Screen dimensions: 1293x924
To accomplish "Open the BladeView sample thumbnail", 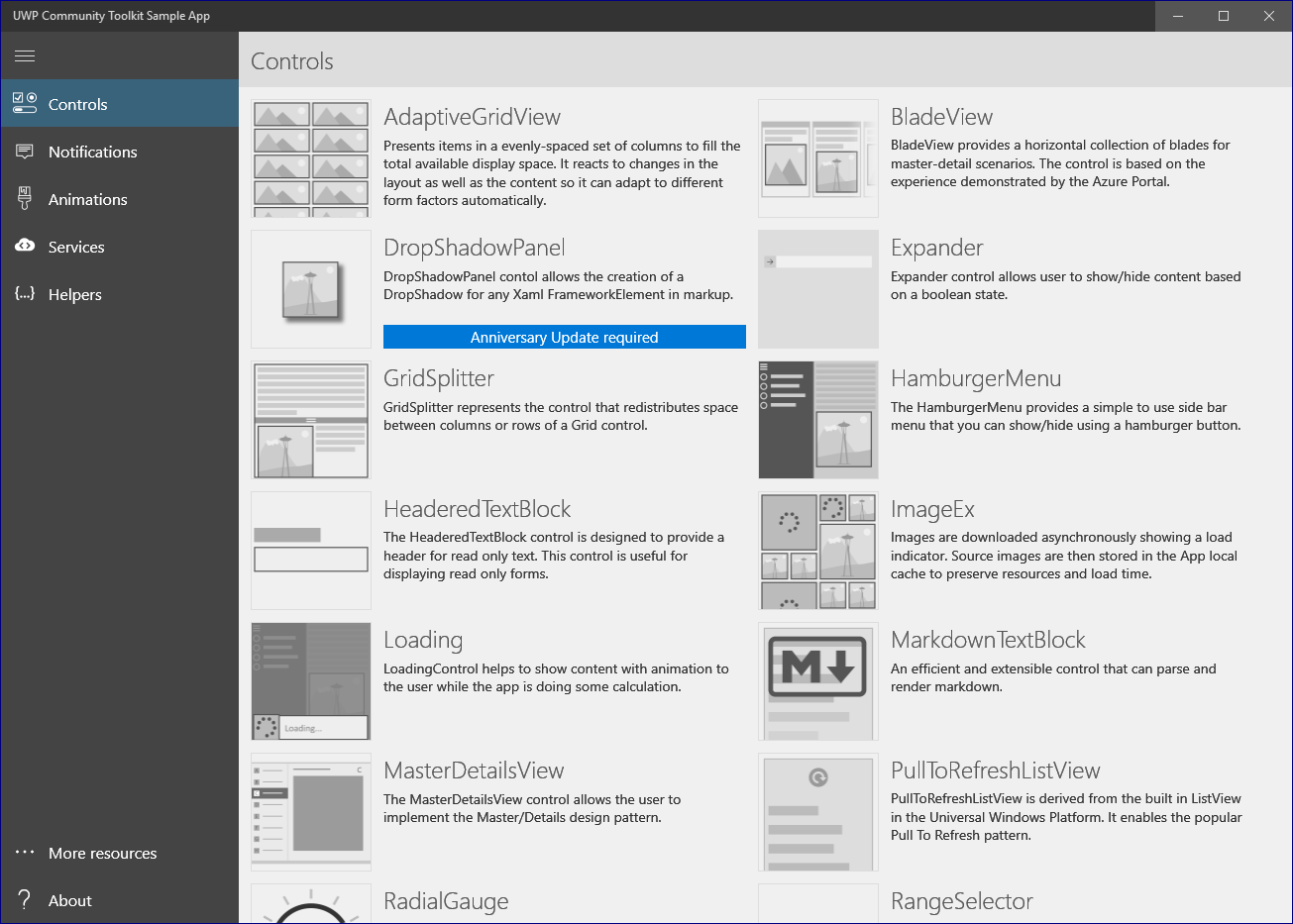I will 817,158.
